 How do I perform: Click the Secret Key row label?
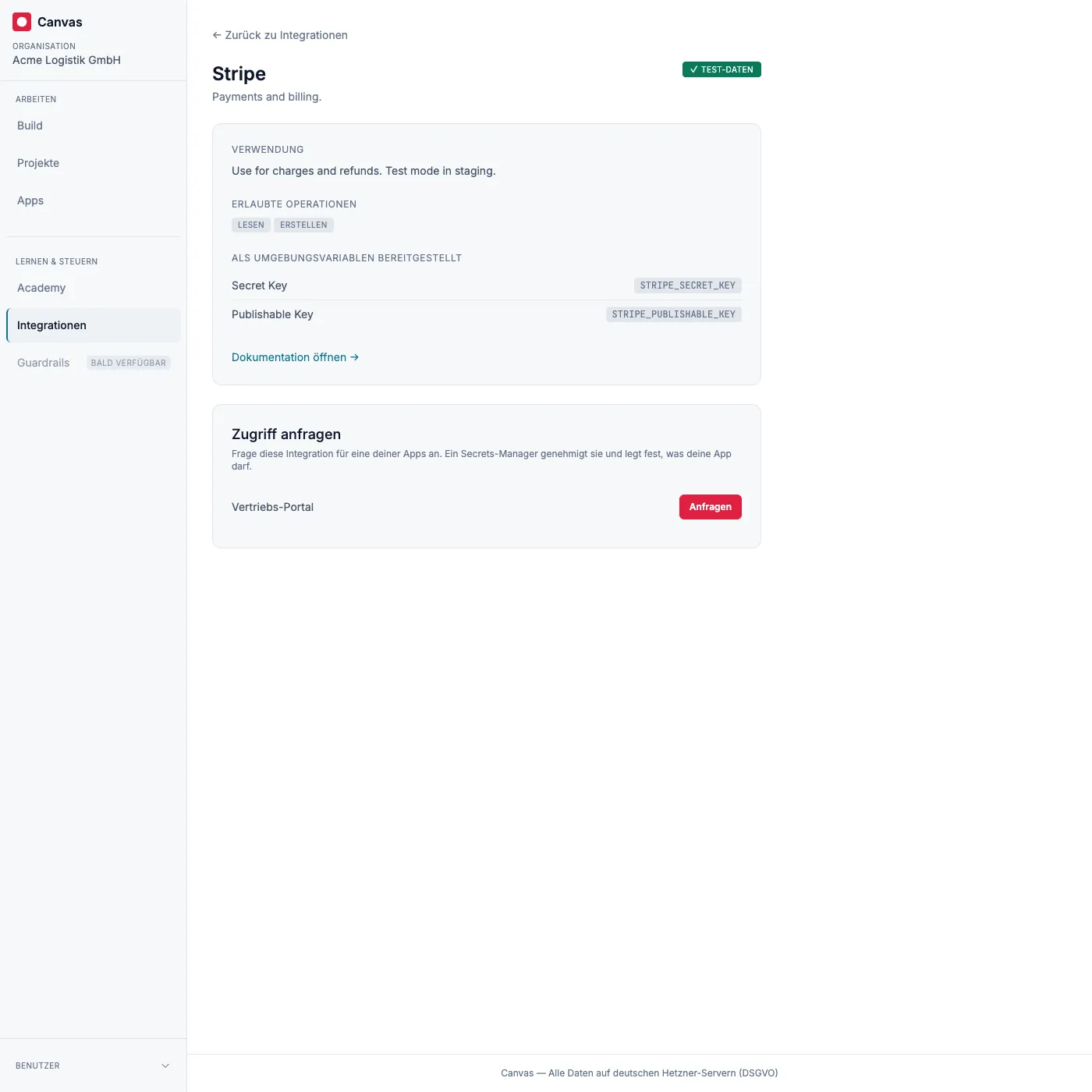point(259,285)
